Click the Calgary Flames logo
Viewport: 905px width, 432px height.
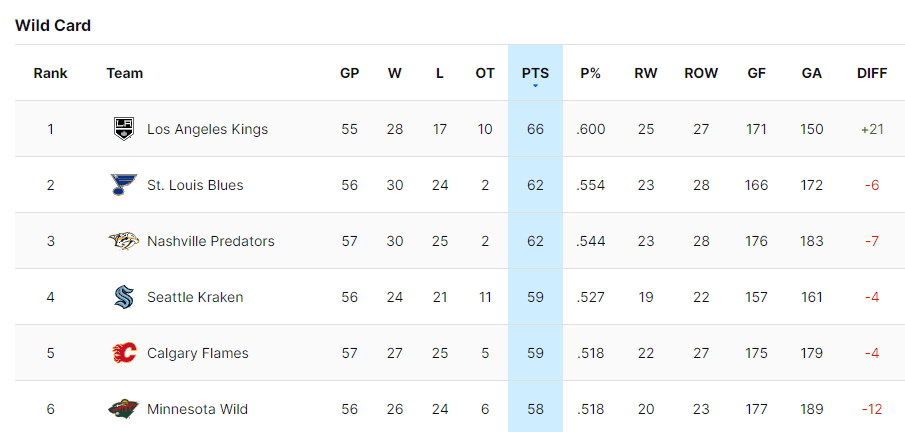(122, 353)
